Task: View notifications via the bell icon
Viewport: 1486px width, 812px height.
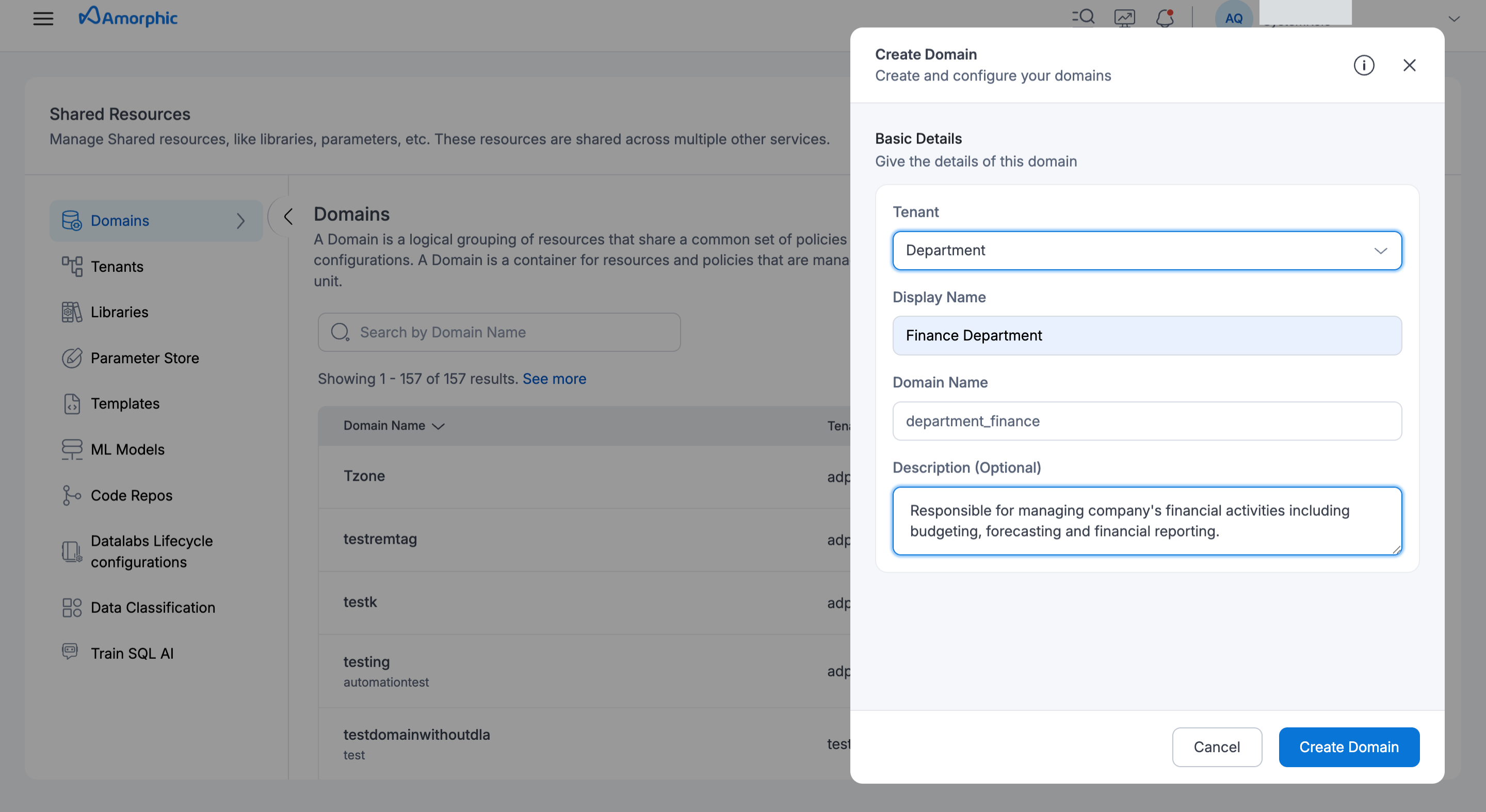Action: pyautogui.click(x=1165, y=19)
